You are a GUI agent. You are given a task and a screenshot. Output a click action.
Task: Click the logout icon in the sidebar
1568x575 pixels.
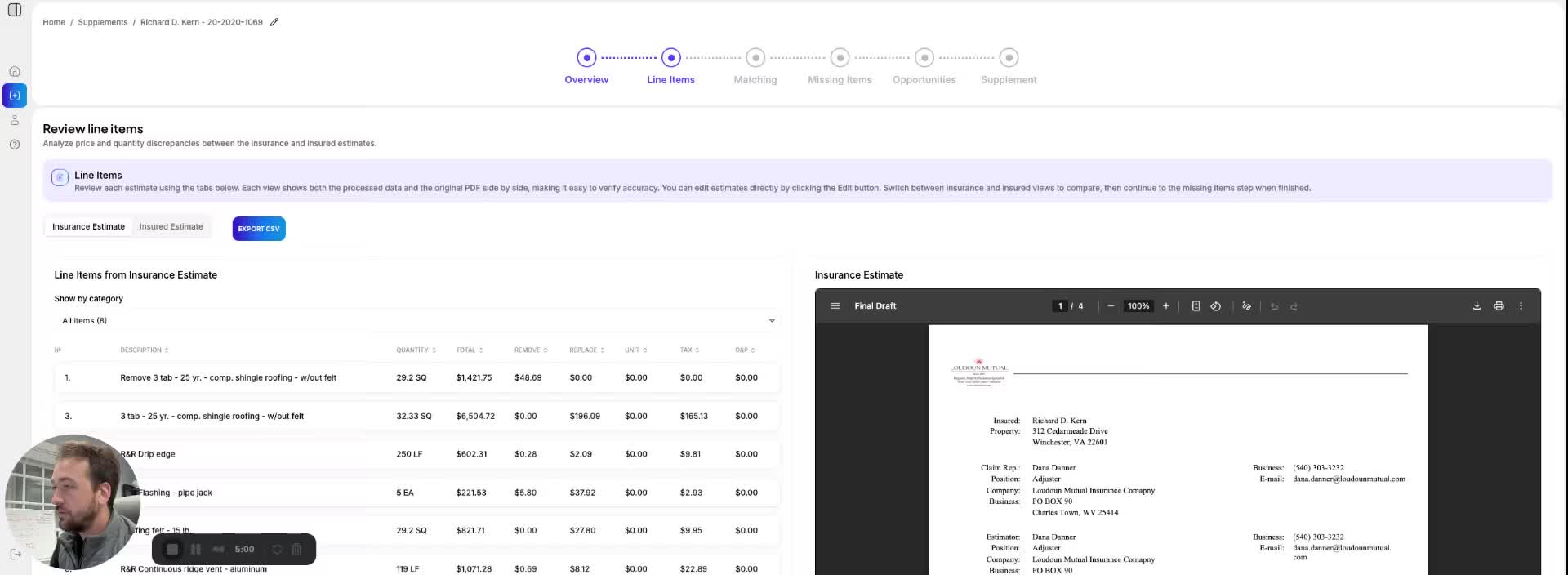[15, 554]
